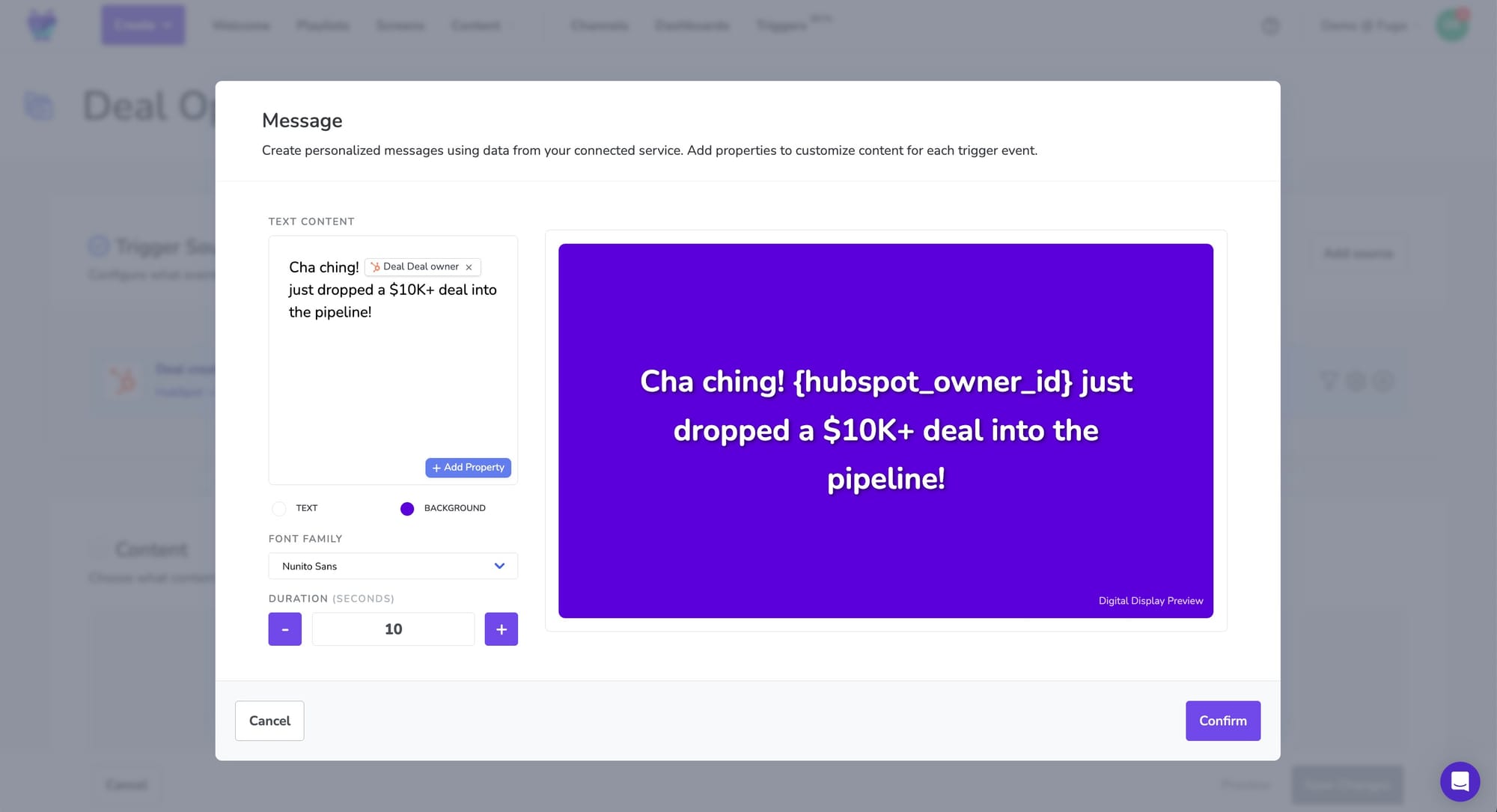Decrease duration with the minus button
This screenshot has height=812, width=1497.
coord(285,629)
